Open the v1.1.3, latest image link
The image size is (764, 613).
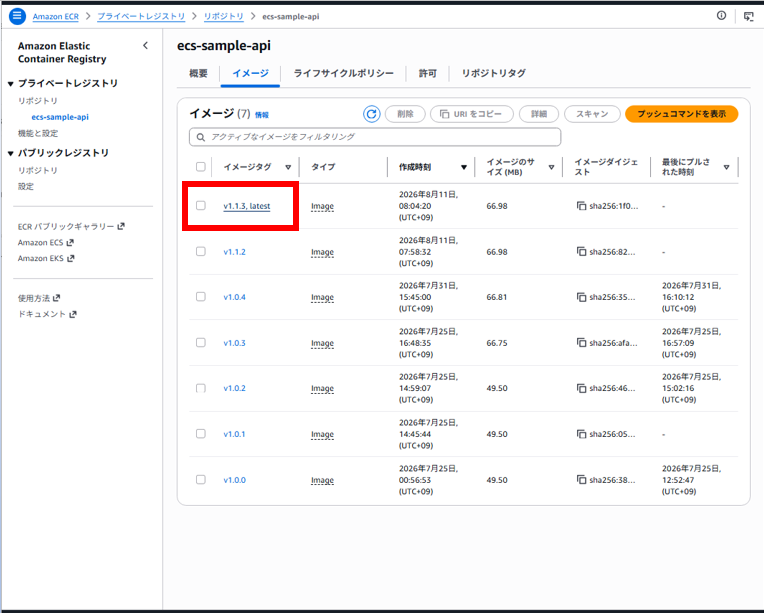click(247, 206)
